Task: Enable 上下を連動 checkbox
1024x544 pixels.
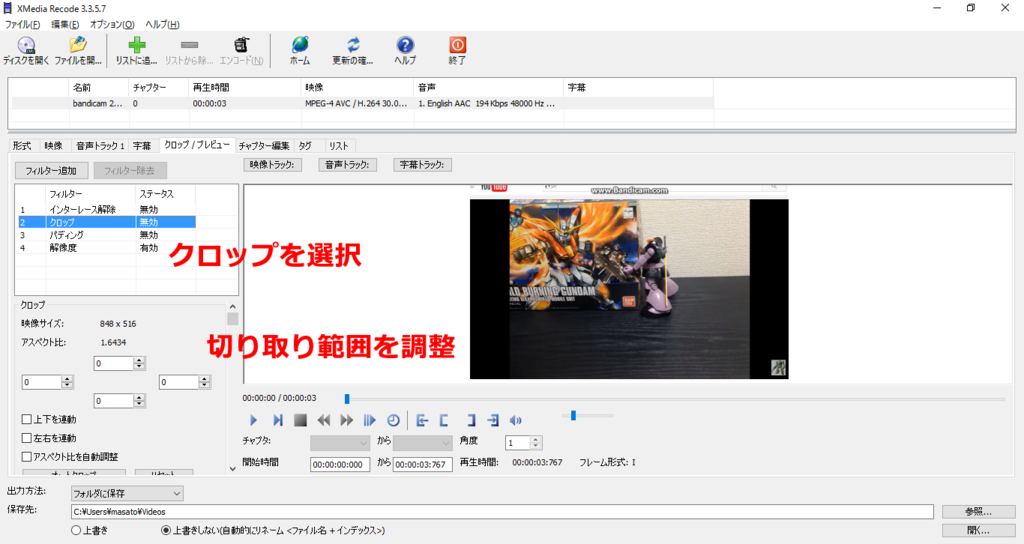Action: 27,419
